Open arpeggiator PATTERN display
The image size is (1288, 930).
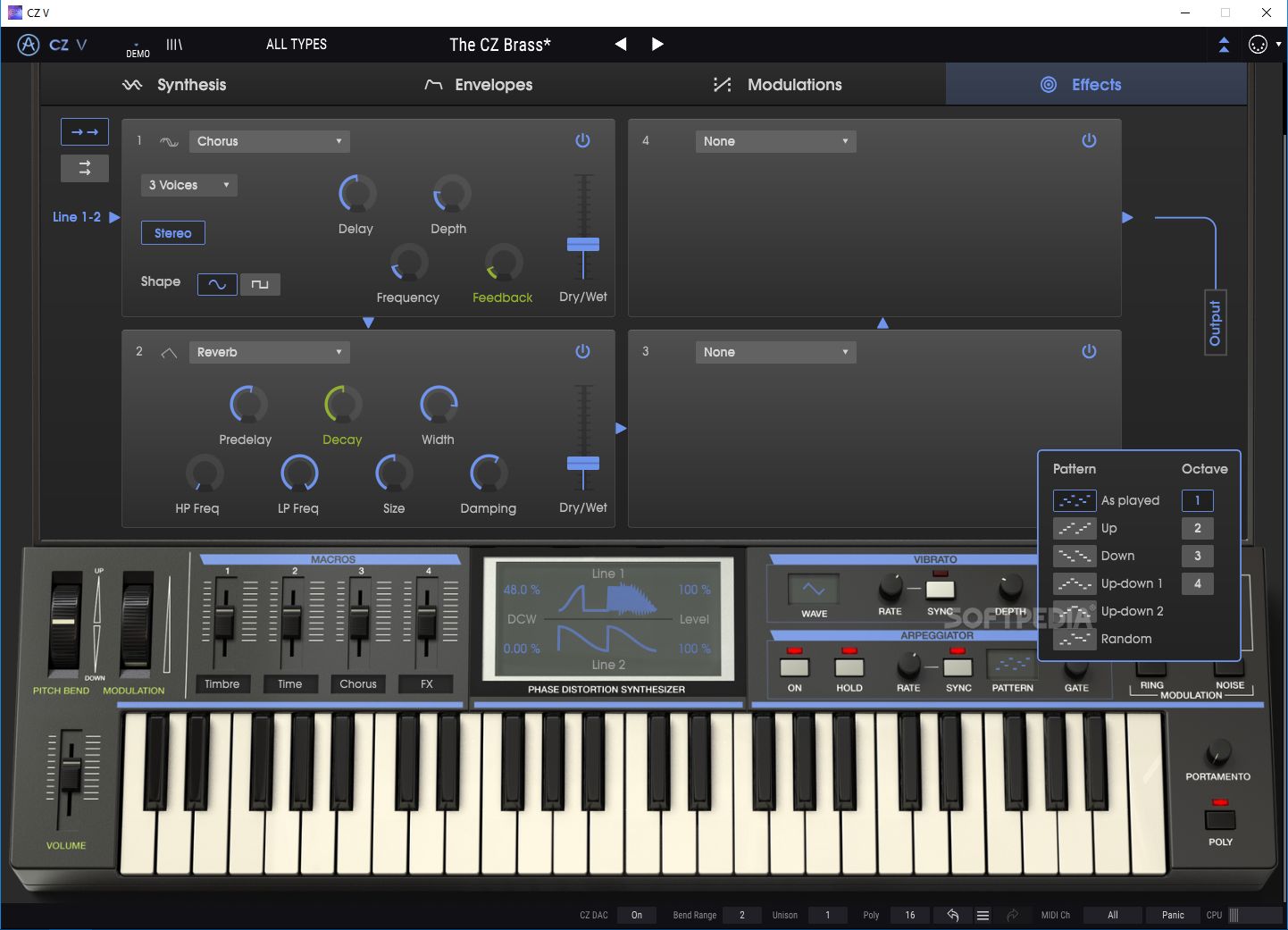pos(1012,665)
